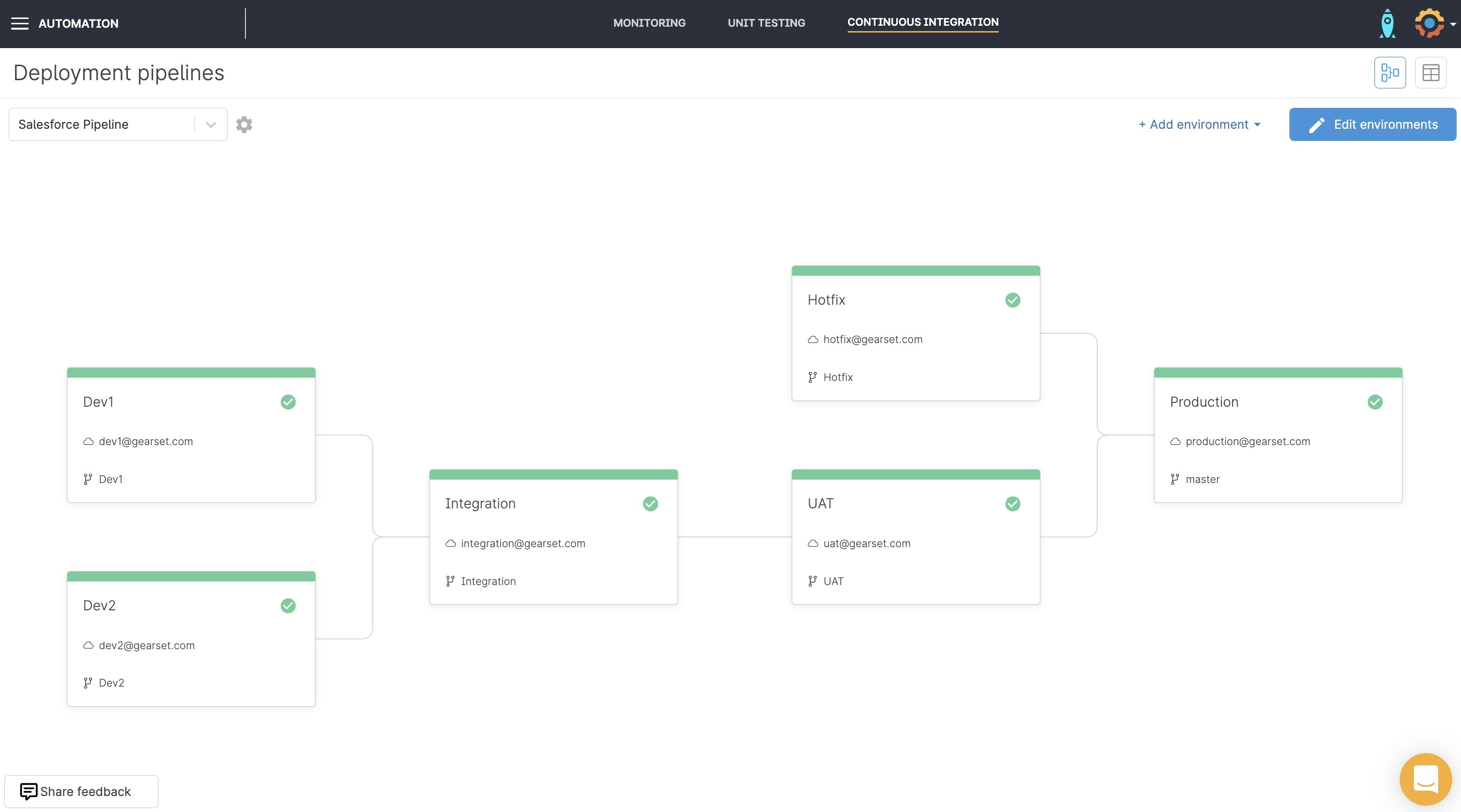Switch to pipeline diagram view
The width and height of the screenshot is (1461, 812).
tap(1390, 72)
